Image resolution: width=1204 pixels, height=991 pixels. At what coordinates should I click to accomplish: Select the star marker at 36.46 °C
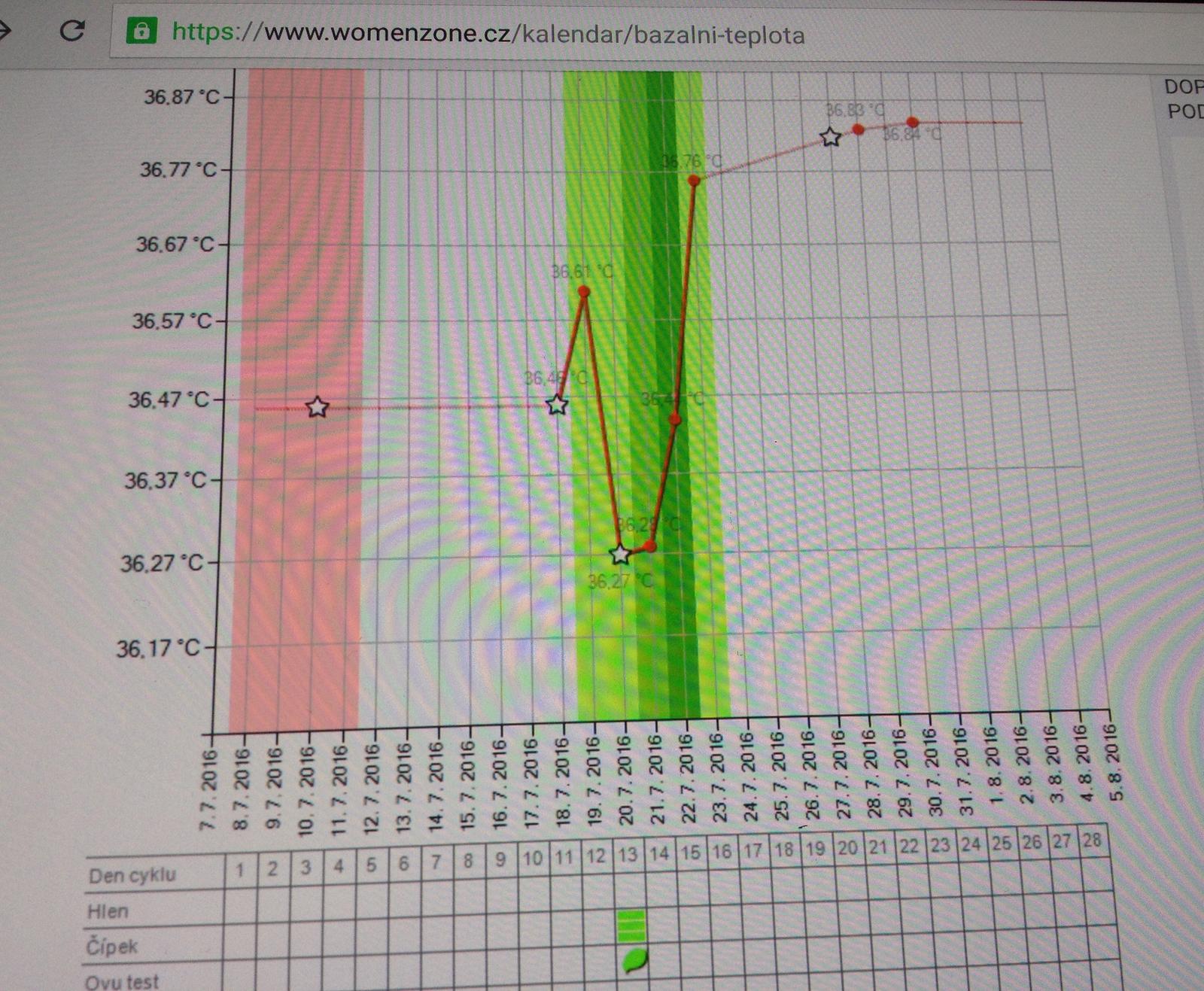click(557, 405)
